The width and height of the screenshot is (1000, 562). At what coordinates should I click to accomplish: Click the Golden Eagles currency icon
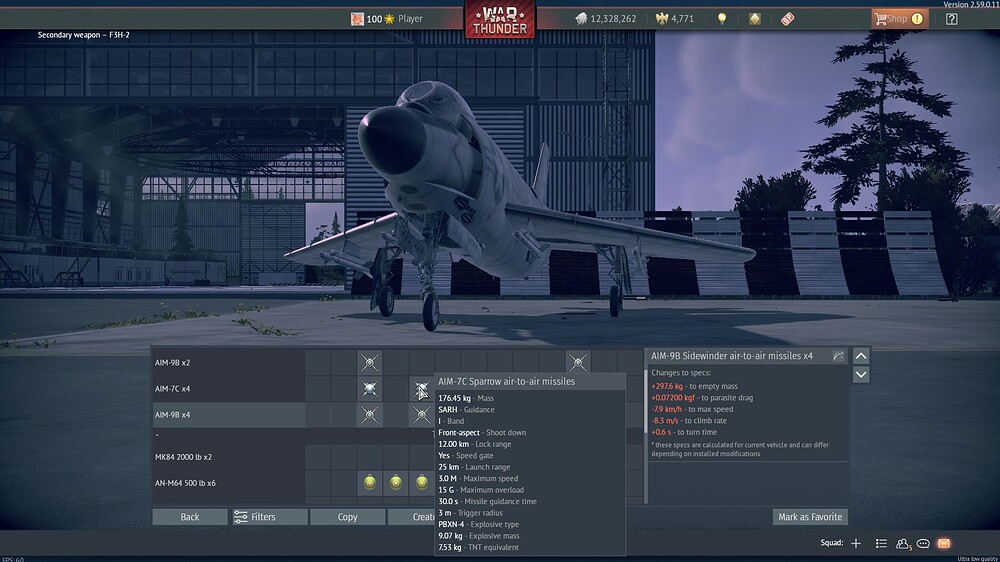661,18
